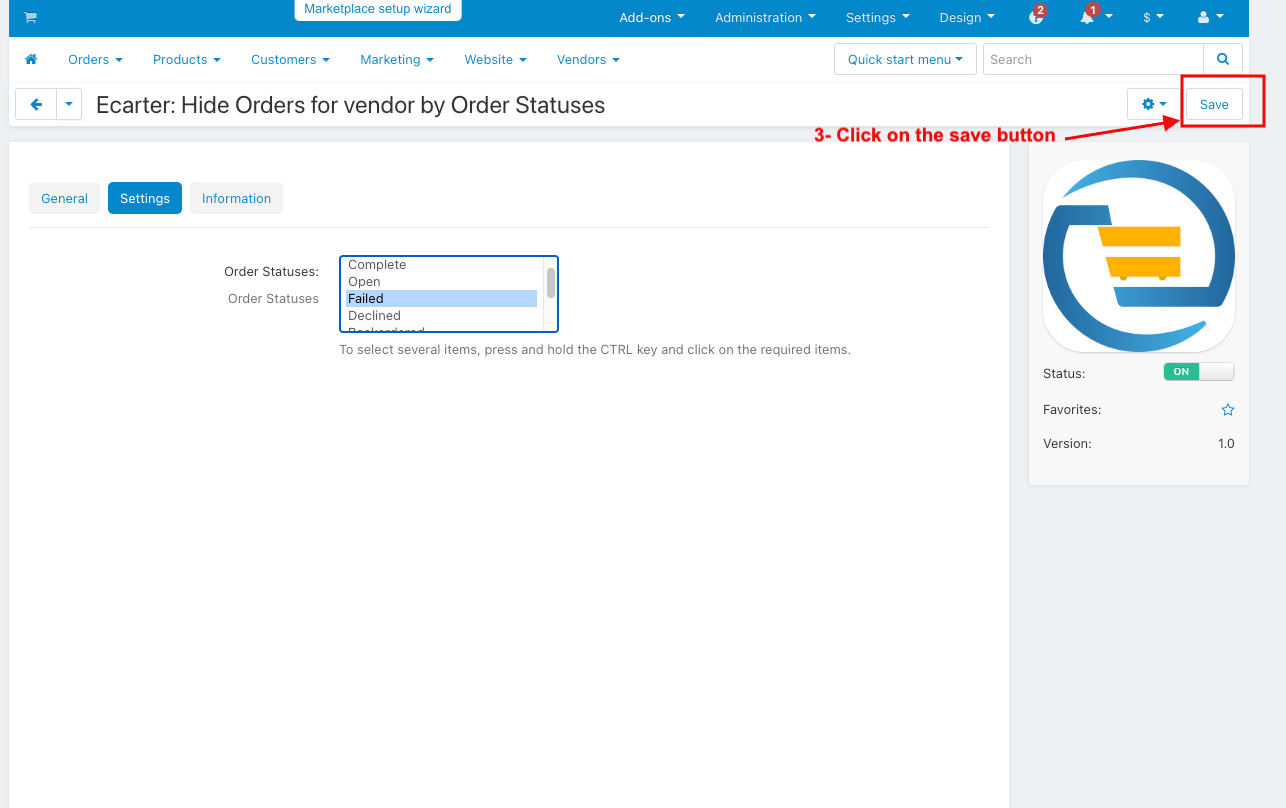Select Complete in Order Statuses list
This screenshot has height=808, width=1286.
pyautogui.click(x=441, y=265)
